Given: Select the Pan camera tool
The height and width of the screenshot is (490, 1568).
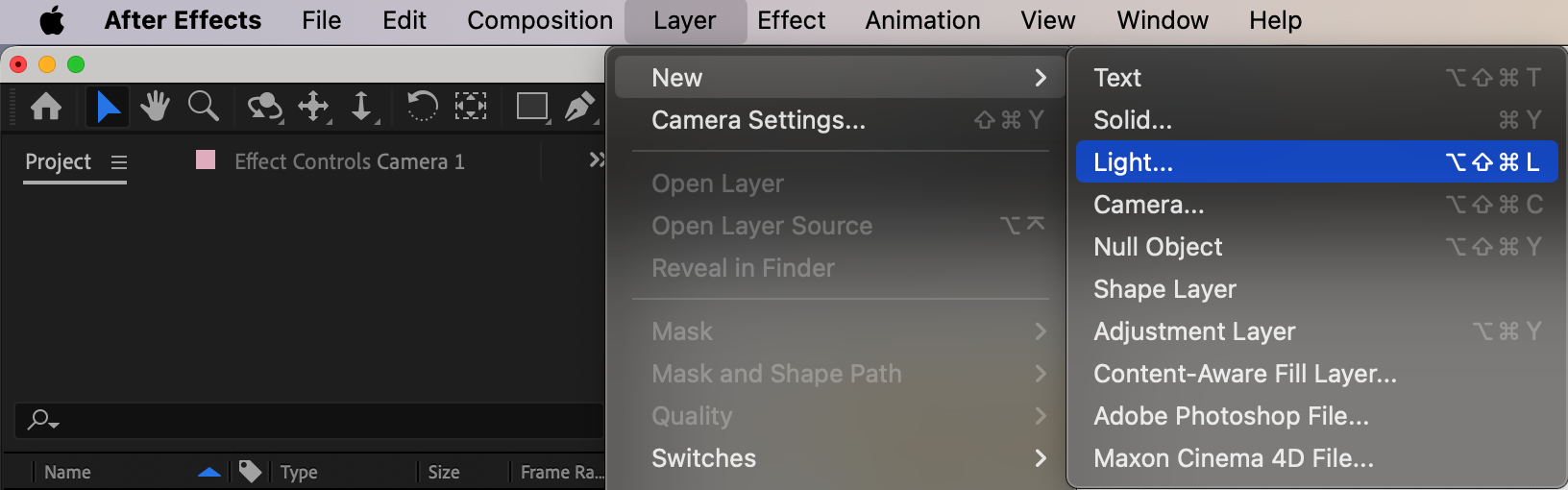Looking at the screenshot, I should pyautogui.click(x=313, y=106).
